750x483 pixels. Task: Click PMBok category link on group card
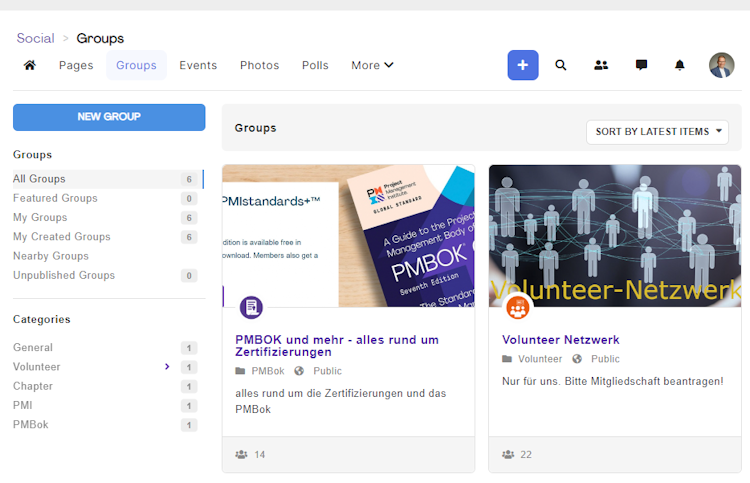[268, 371]
